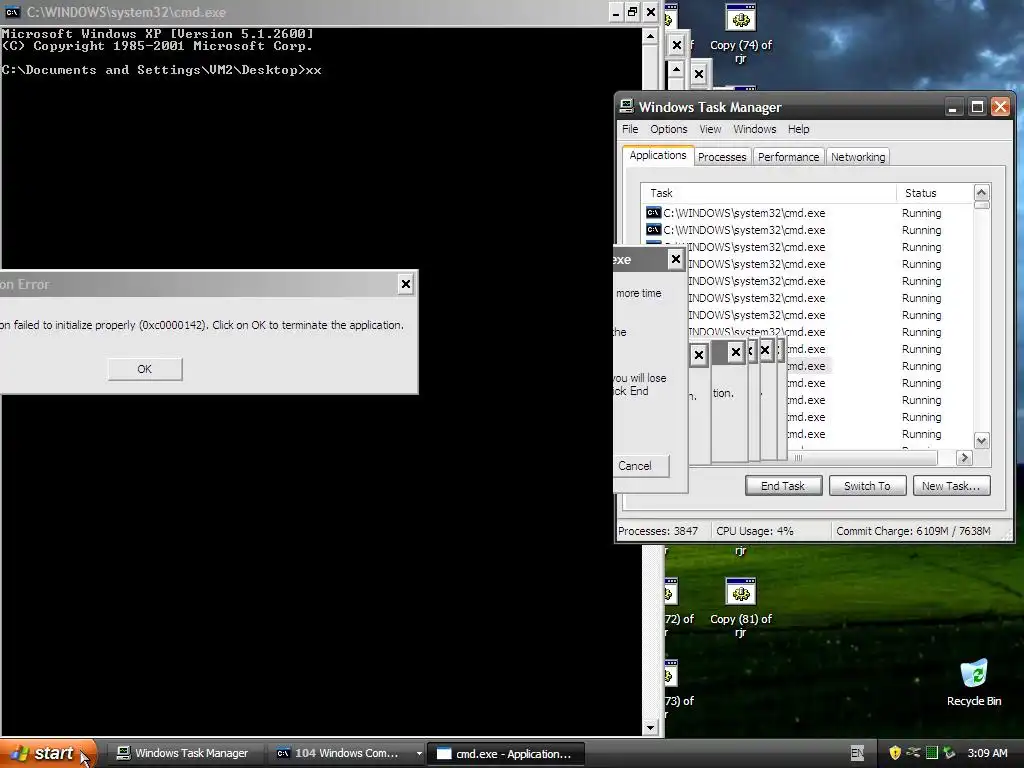This screenshot has height=768, width=1024.
Task: Select the Copy (81) of rjr desktop icon
Action: pyautogui.click(x=741, y=607)
